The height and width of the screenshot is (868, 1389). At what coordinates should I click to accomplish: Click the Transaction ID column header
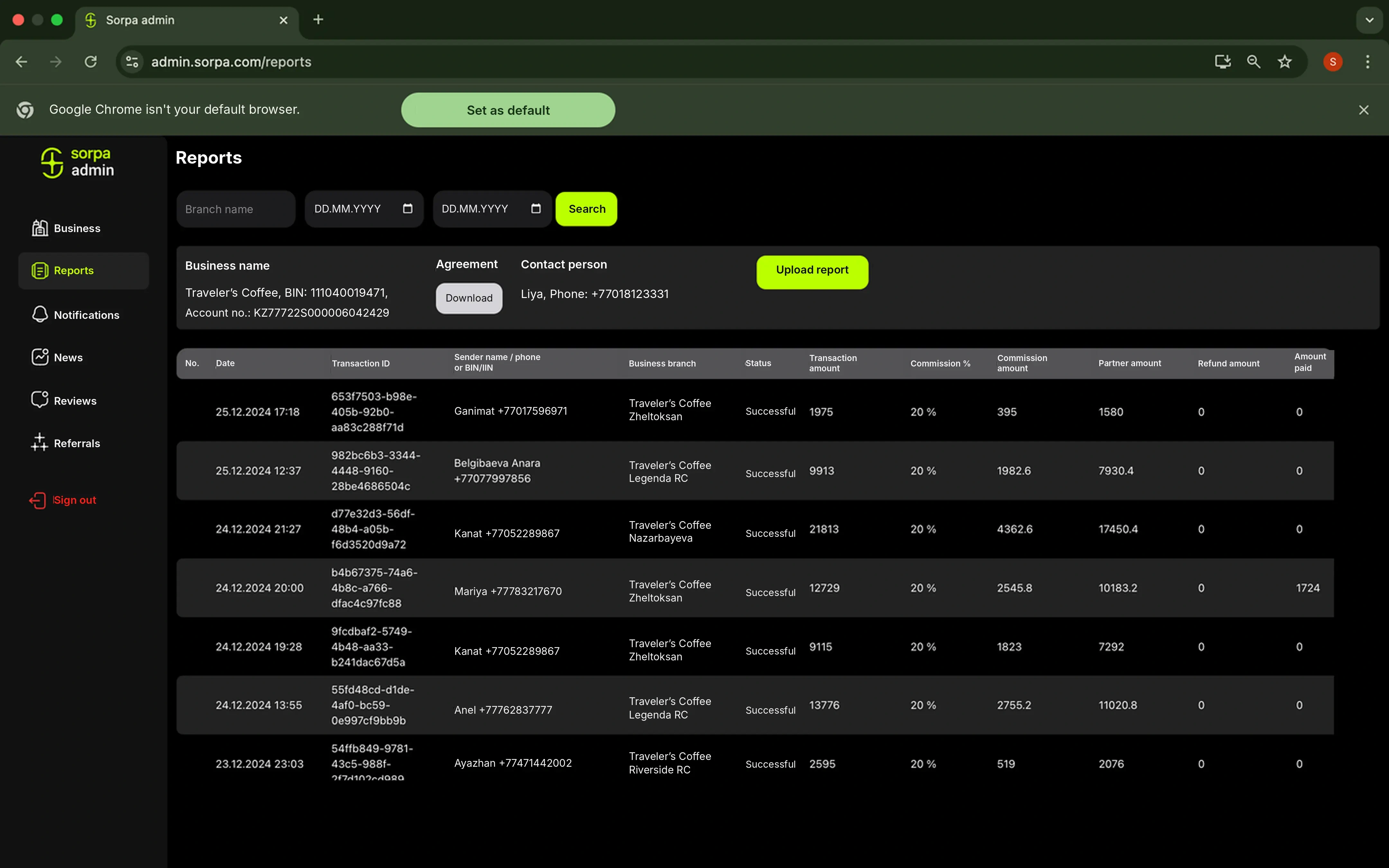[360, 363]
